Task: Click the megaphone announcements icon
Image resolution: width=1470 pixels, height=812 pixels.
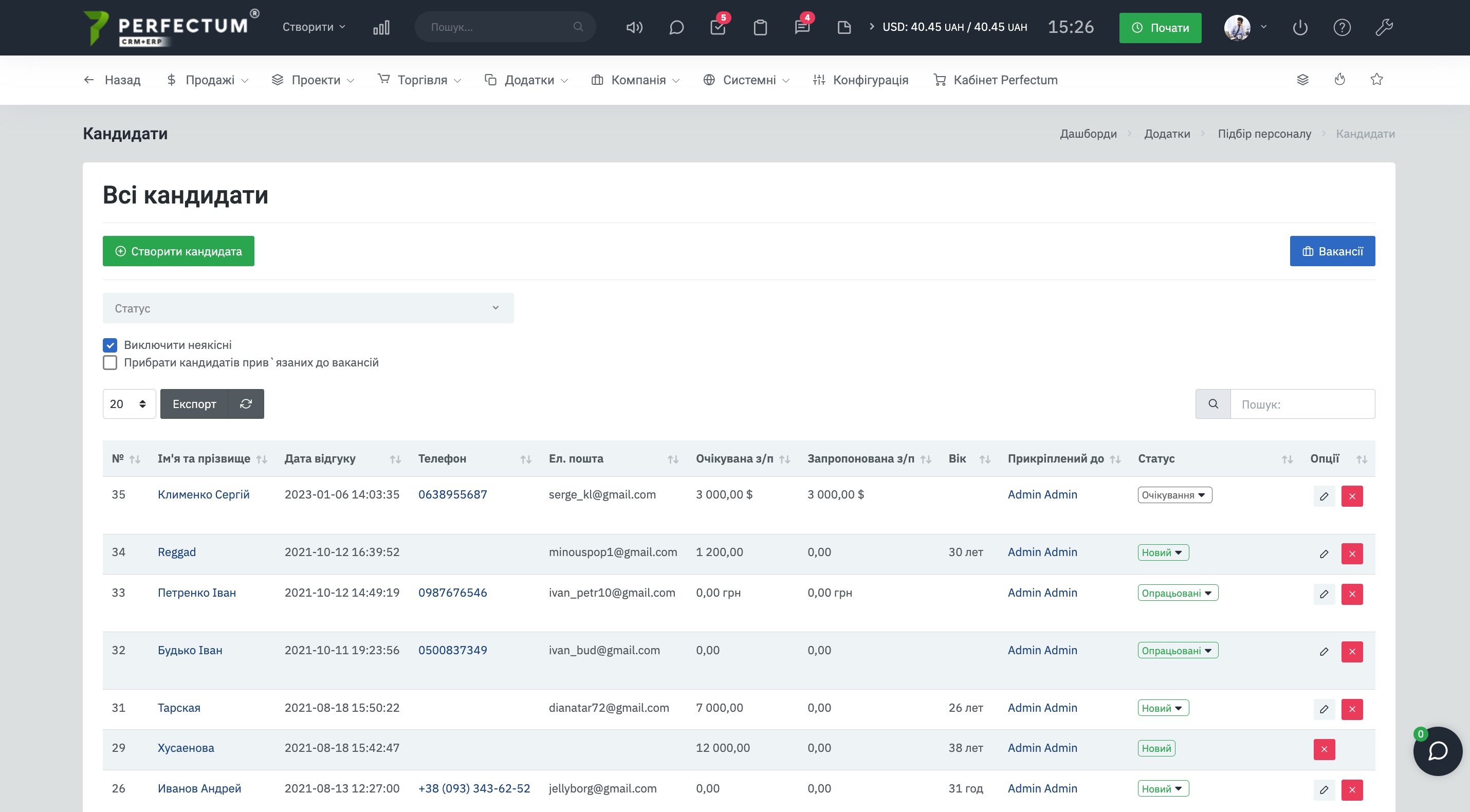Action: coord(634,27)
